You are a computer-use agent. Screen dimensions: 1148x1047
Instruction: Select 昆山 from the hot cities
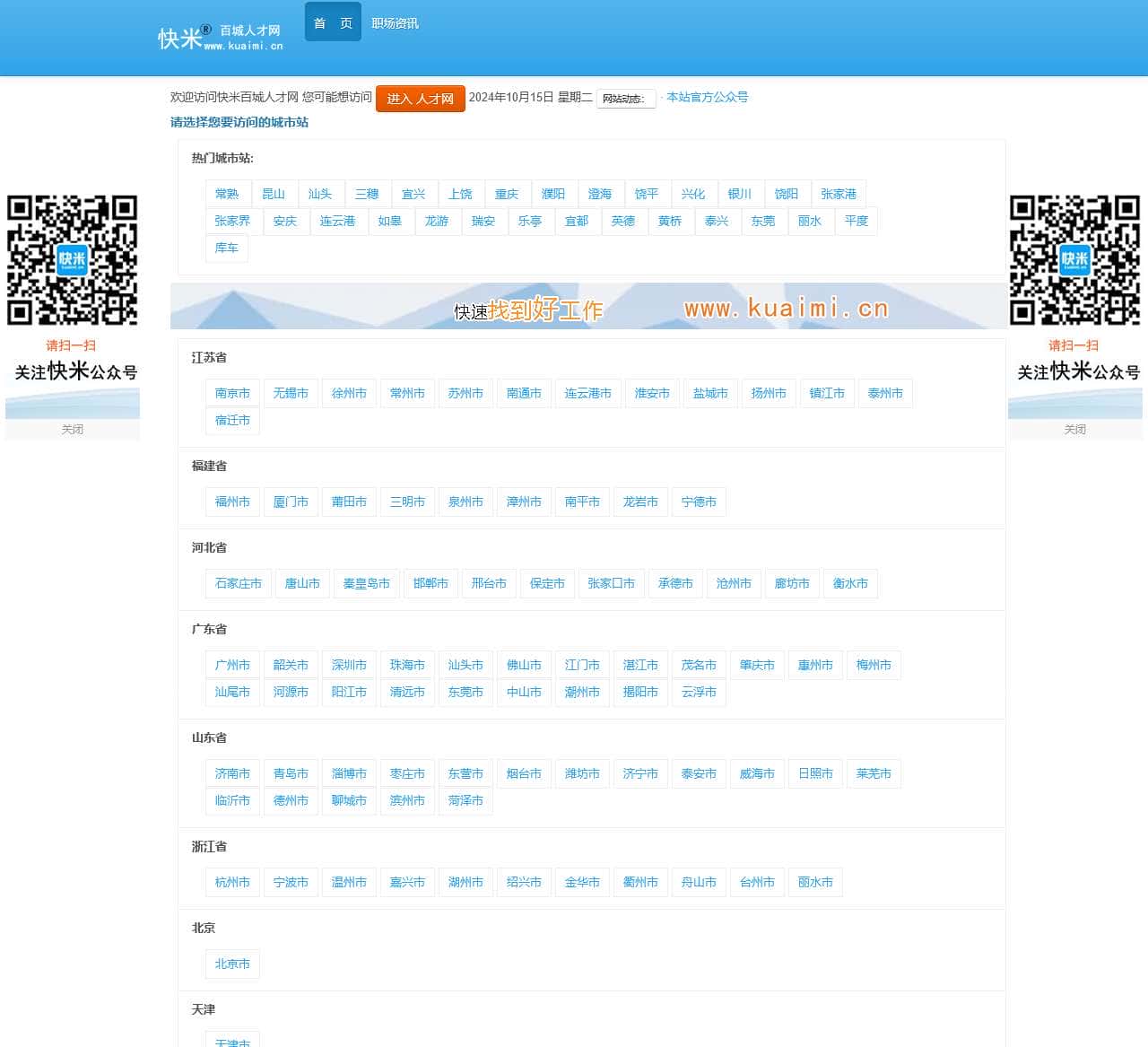(x=274, y=194)
